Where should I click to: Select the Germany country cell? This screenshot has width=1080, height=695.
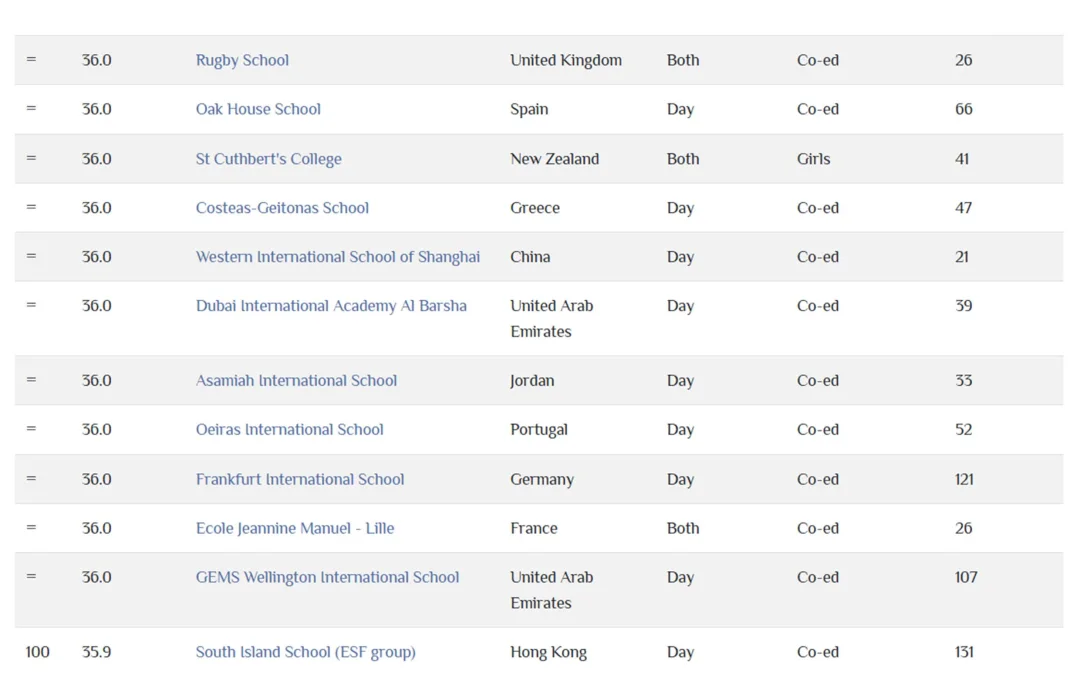541,479
